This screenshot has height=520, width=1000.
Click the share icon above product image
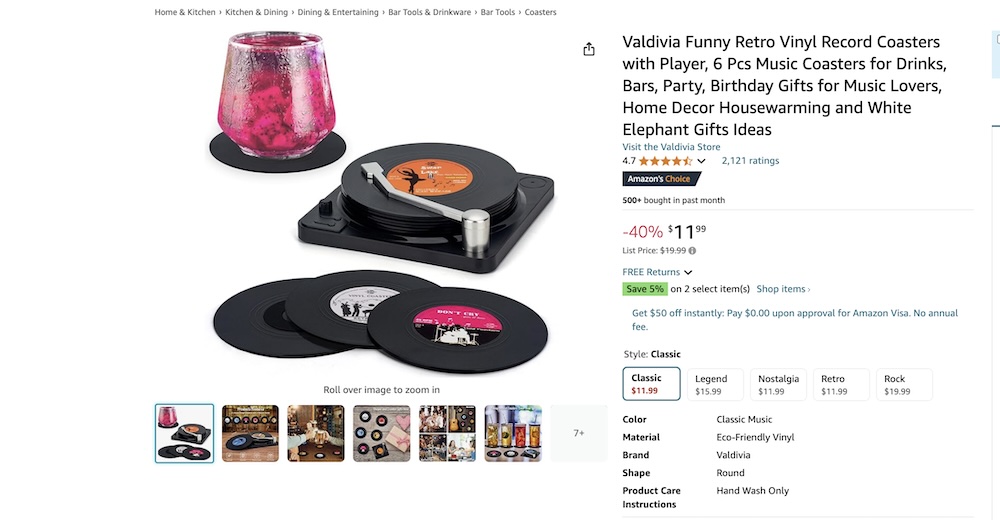point(589,50)
